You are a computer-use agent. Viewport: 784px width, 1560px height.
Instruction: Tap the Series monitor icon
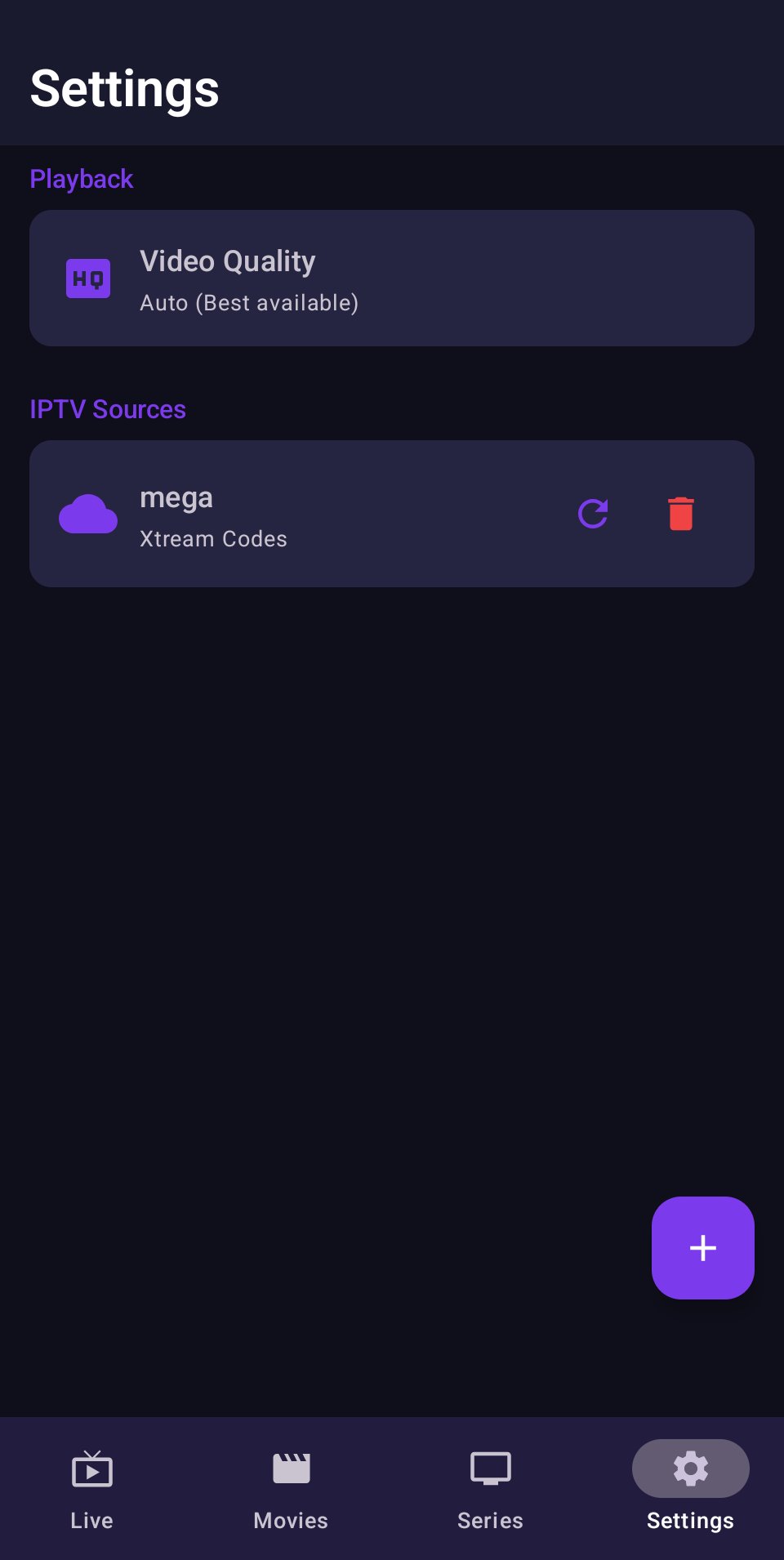pyautogui.click(x=490, y=1469)
